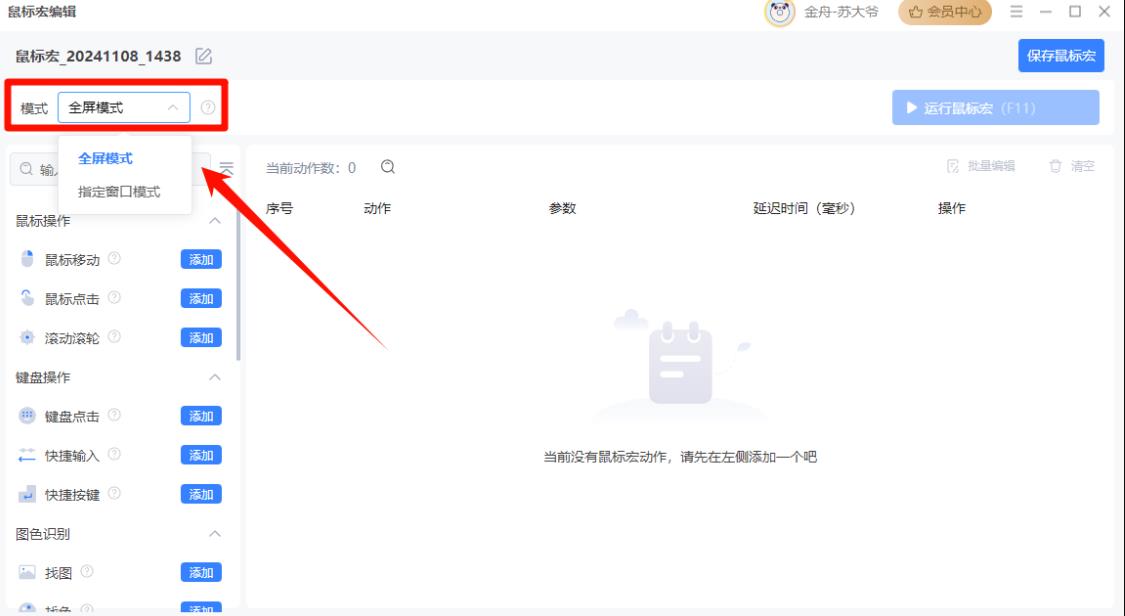Click the 参数 column header
Image resolution: width=1125 pixels, height=616 pixels.
(x=562, y=209)
